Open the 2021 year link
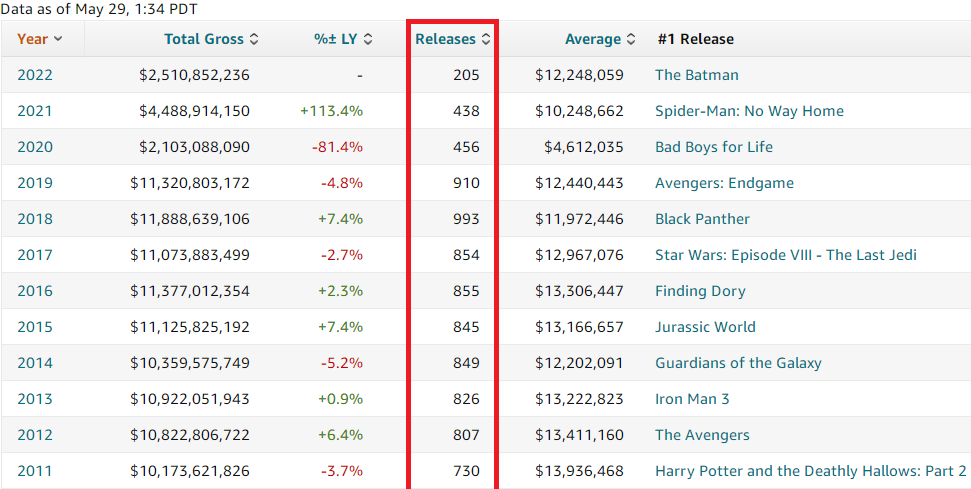The height and width of the screenshot is (489, 971). pos(35,111)
